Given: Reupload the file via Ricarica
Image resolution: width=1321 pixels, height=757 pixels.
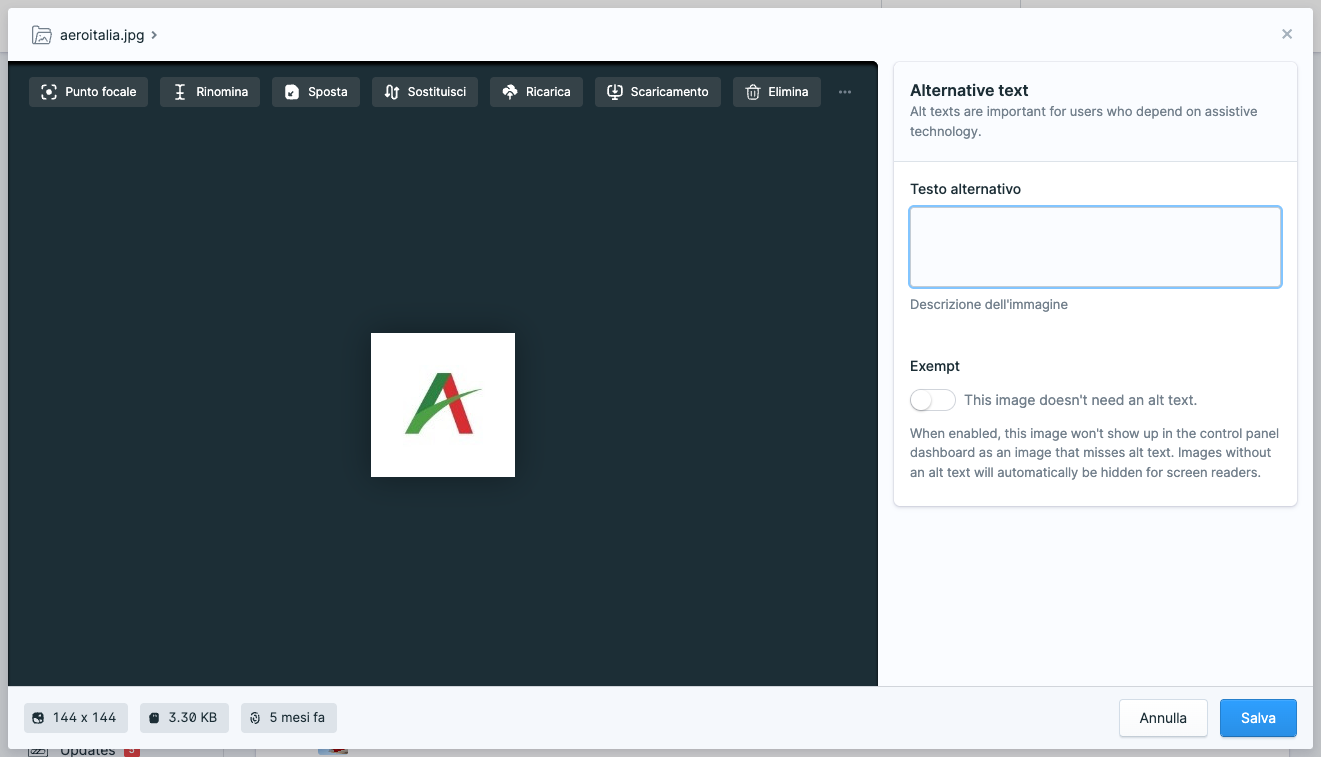Looking at the screenshot, I should click(536, 92).
